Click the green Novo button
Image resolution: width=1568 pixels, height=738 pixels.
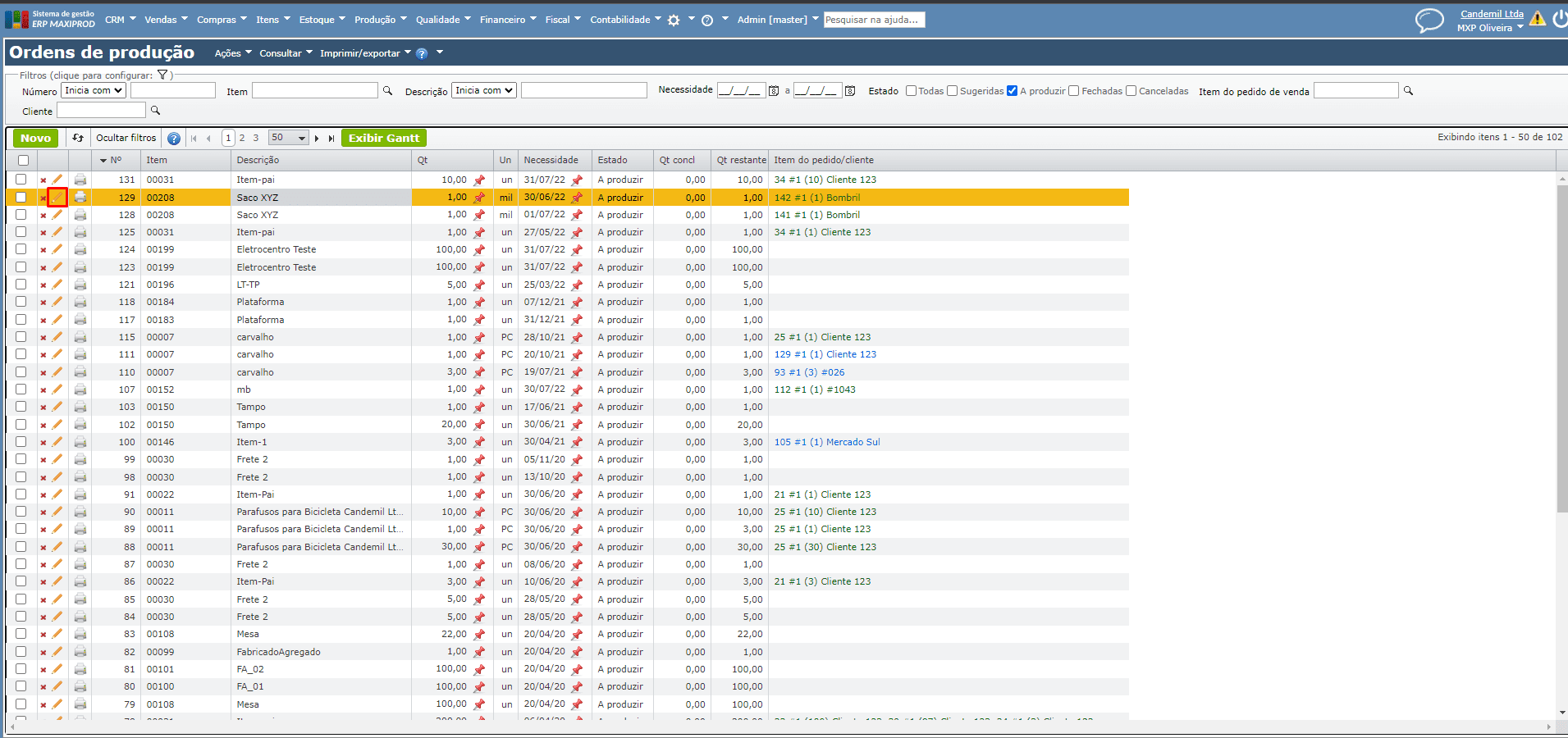(35, 138)
